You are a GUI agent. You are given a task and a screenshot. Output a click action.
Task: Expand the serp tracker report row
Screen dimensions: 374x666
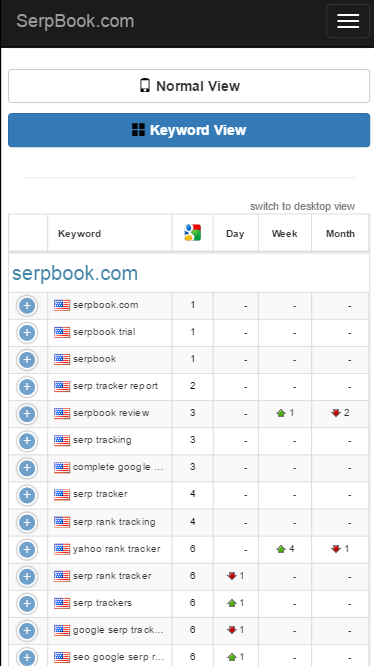pyautogui.click(x=27, y=387)
